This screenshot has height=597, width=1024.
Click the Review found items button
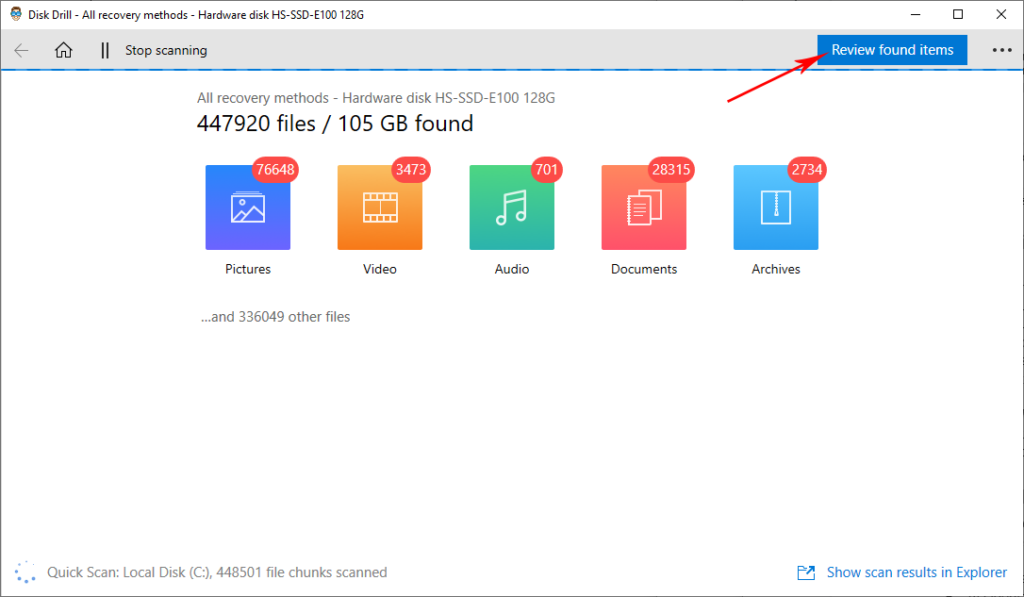(x=891, y=49)
